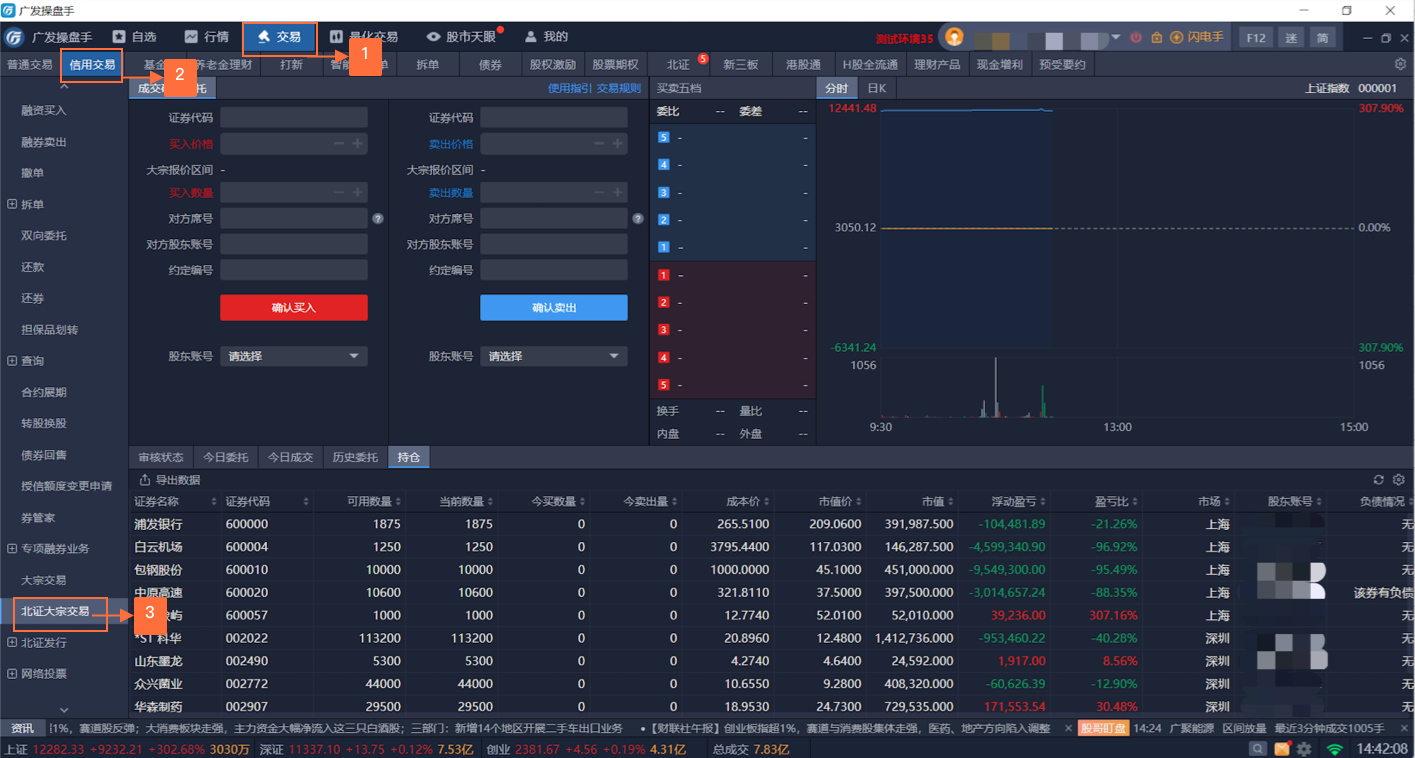Open the 自选 watchlist star icon
Image resolution: width=1415 pixels, height=758 pixels.
pos(119,37)
